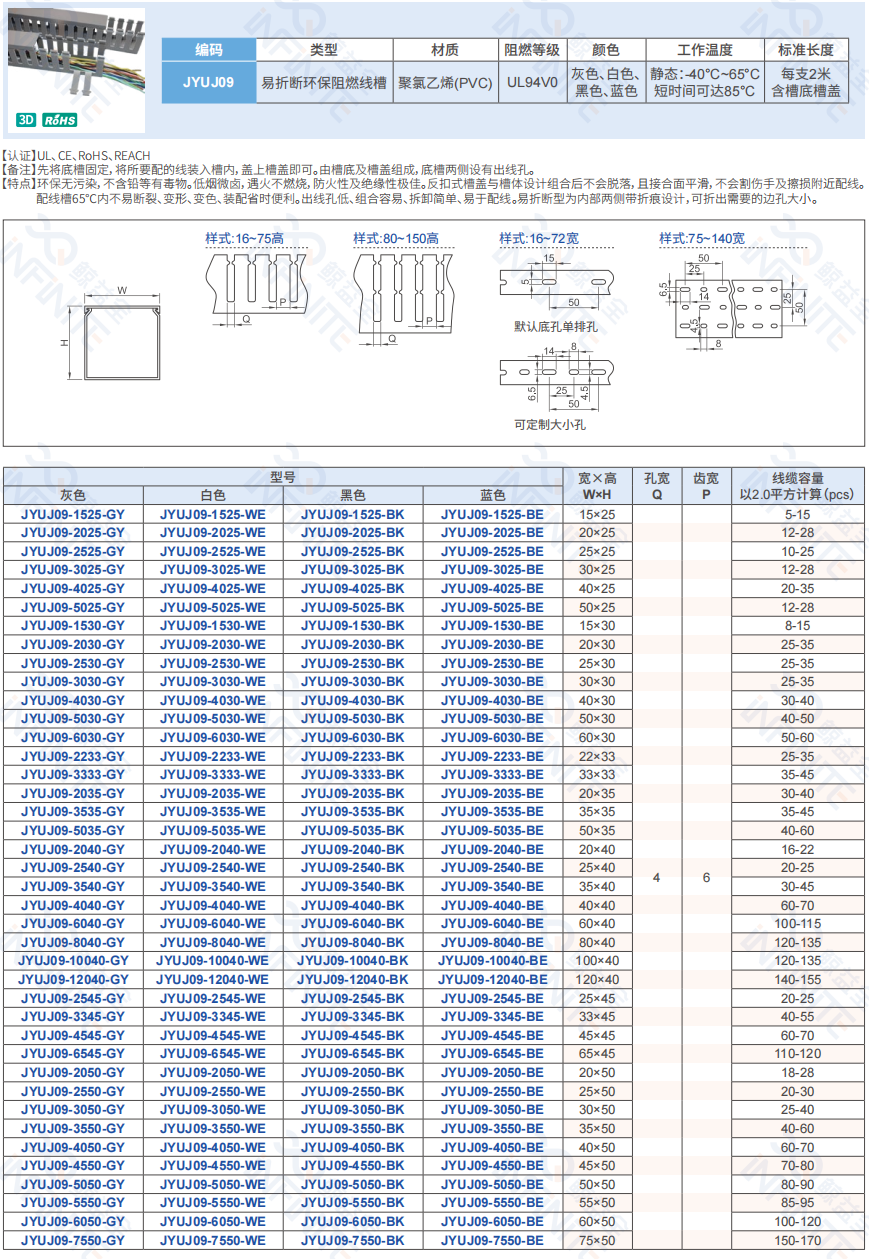Select the 蓝色 column header
Image resolution: width=869 pixels, height=1259 pixels.
pos(493,495)
